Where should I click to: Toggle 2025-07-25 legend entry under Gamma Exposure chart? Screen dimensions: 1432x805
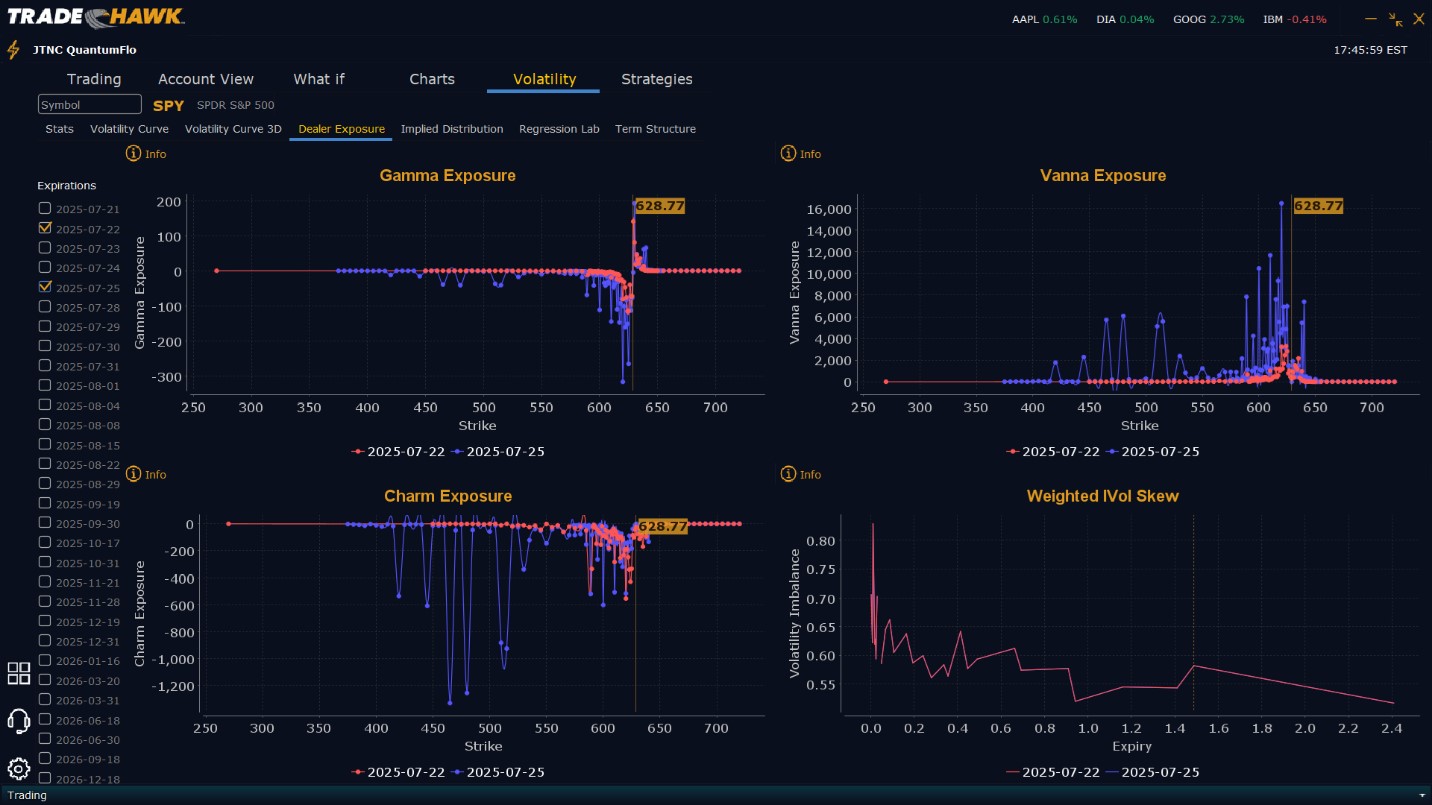(497, 451)
